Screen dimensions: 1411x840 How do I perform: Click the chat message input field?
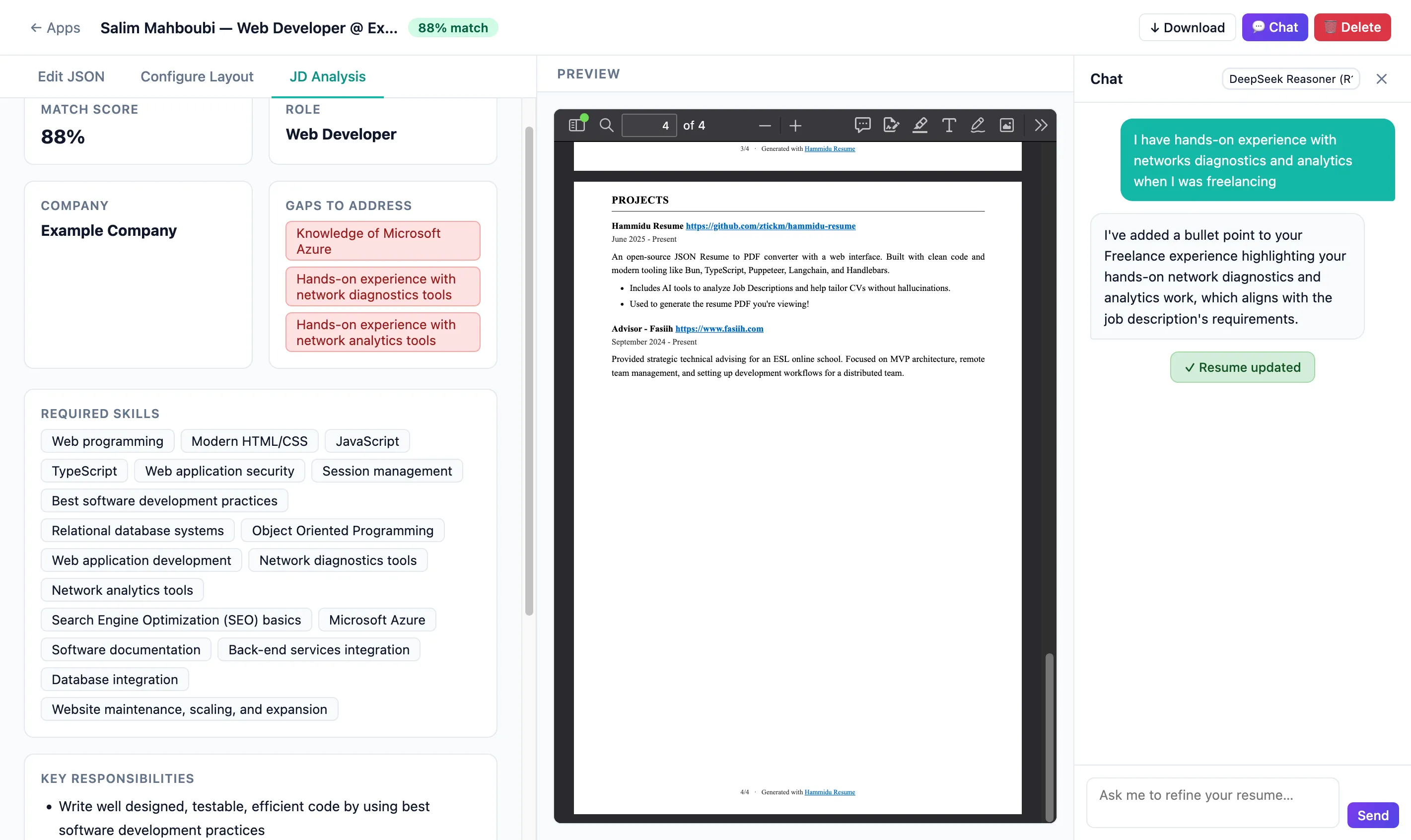pos(1212,802)
